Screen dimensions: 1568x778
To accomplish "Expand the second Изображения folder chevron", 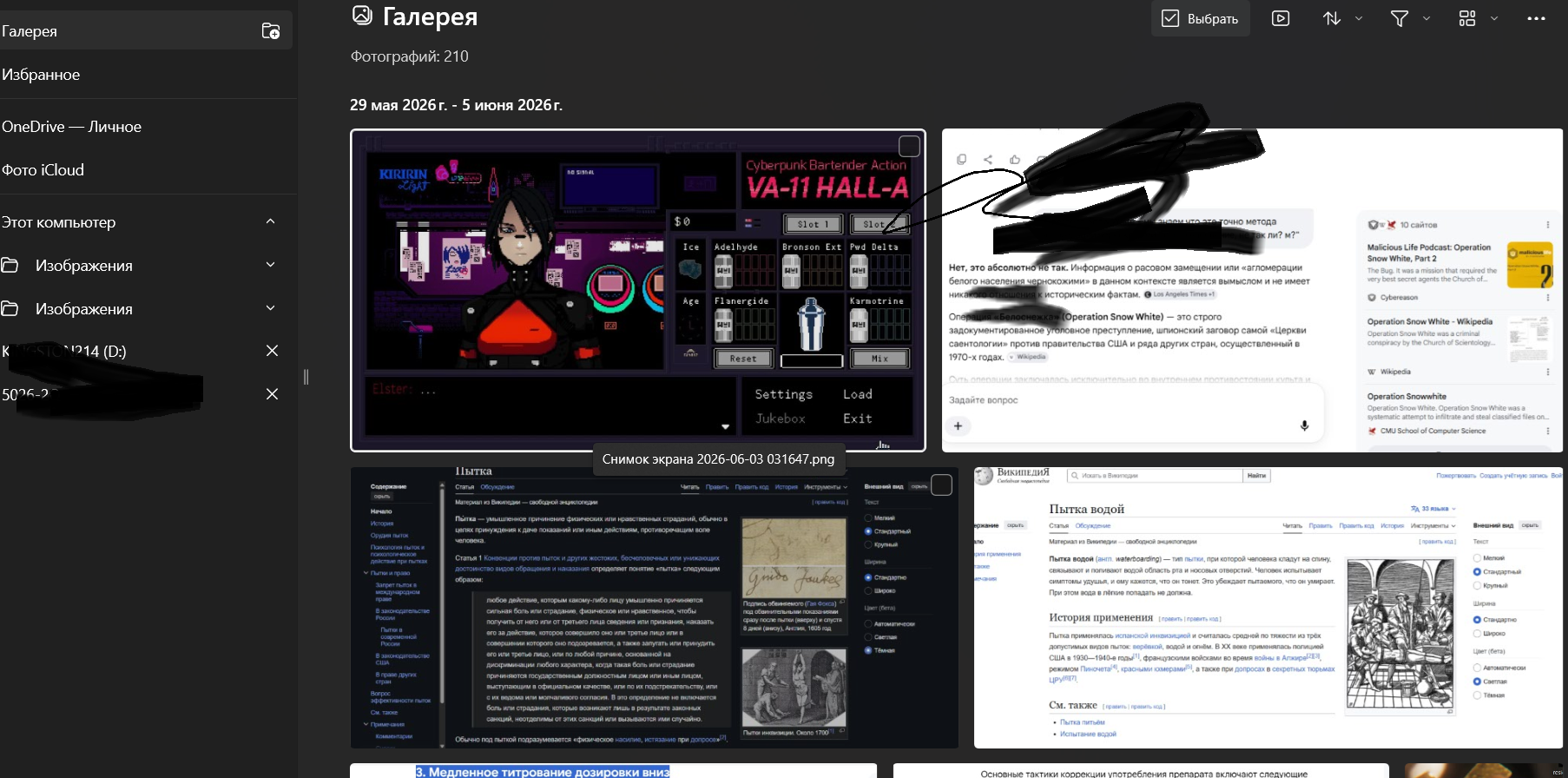I will (270, 308).
